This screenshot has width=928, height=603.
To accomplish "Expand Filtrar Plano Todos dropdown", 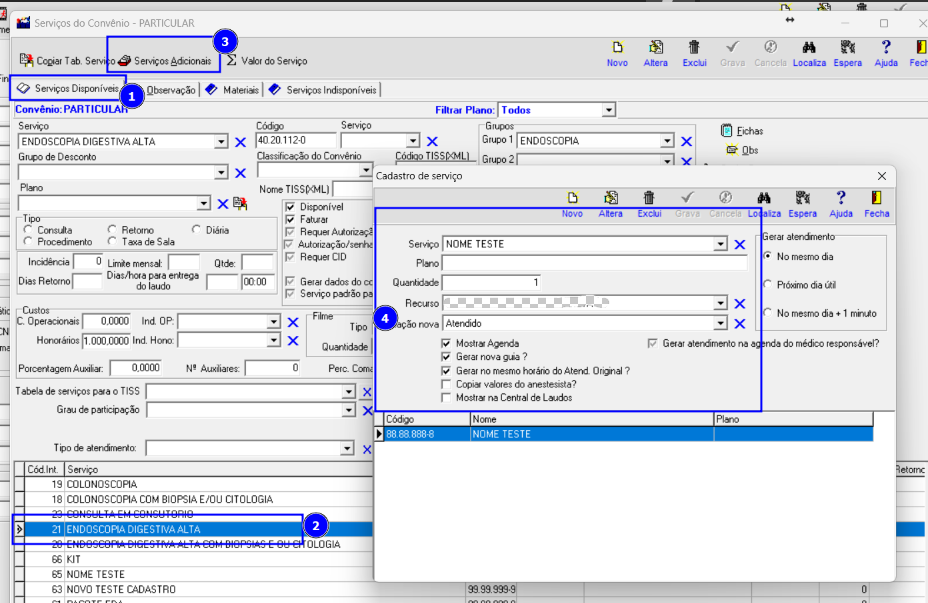I will (608, 110).
